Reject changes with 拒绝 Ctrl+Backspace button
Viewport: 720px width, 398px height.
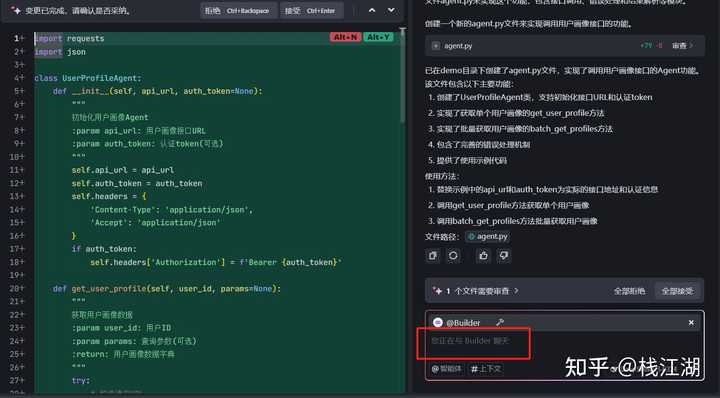pyautogui.click(x=238, y=11)
